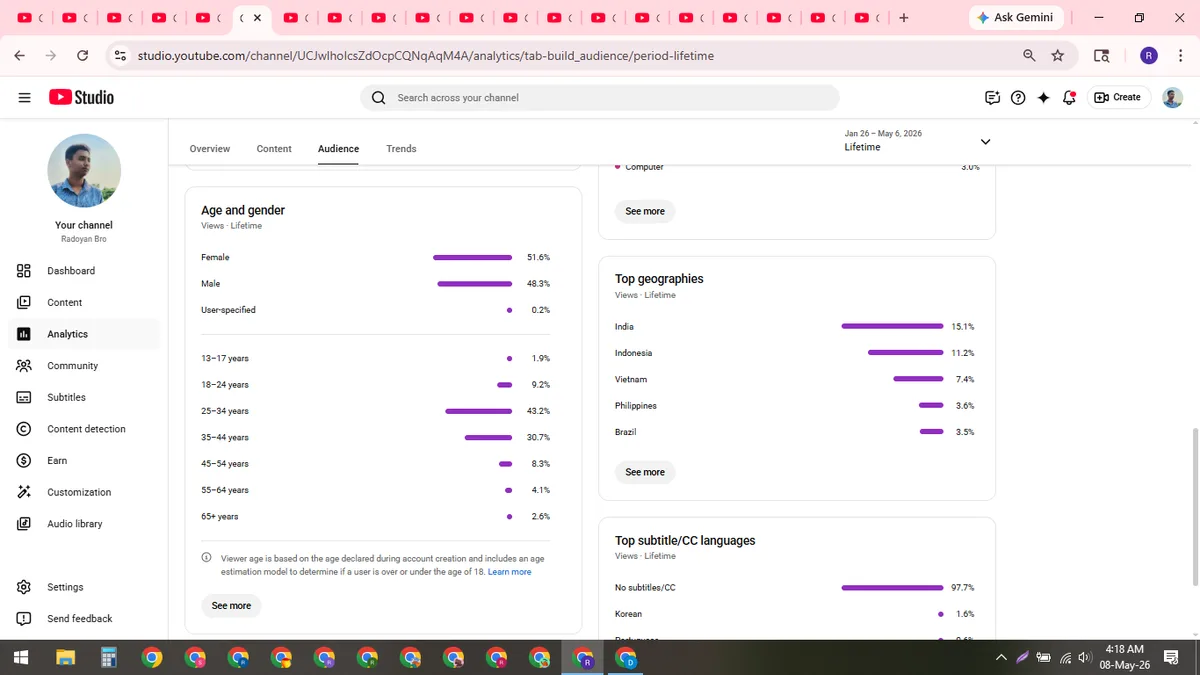Select the Audience tab
Image resolution: width=1200 pixels, height=675 pixels.
(x=338, y=149)
